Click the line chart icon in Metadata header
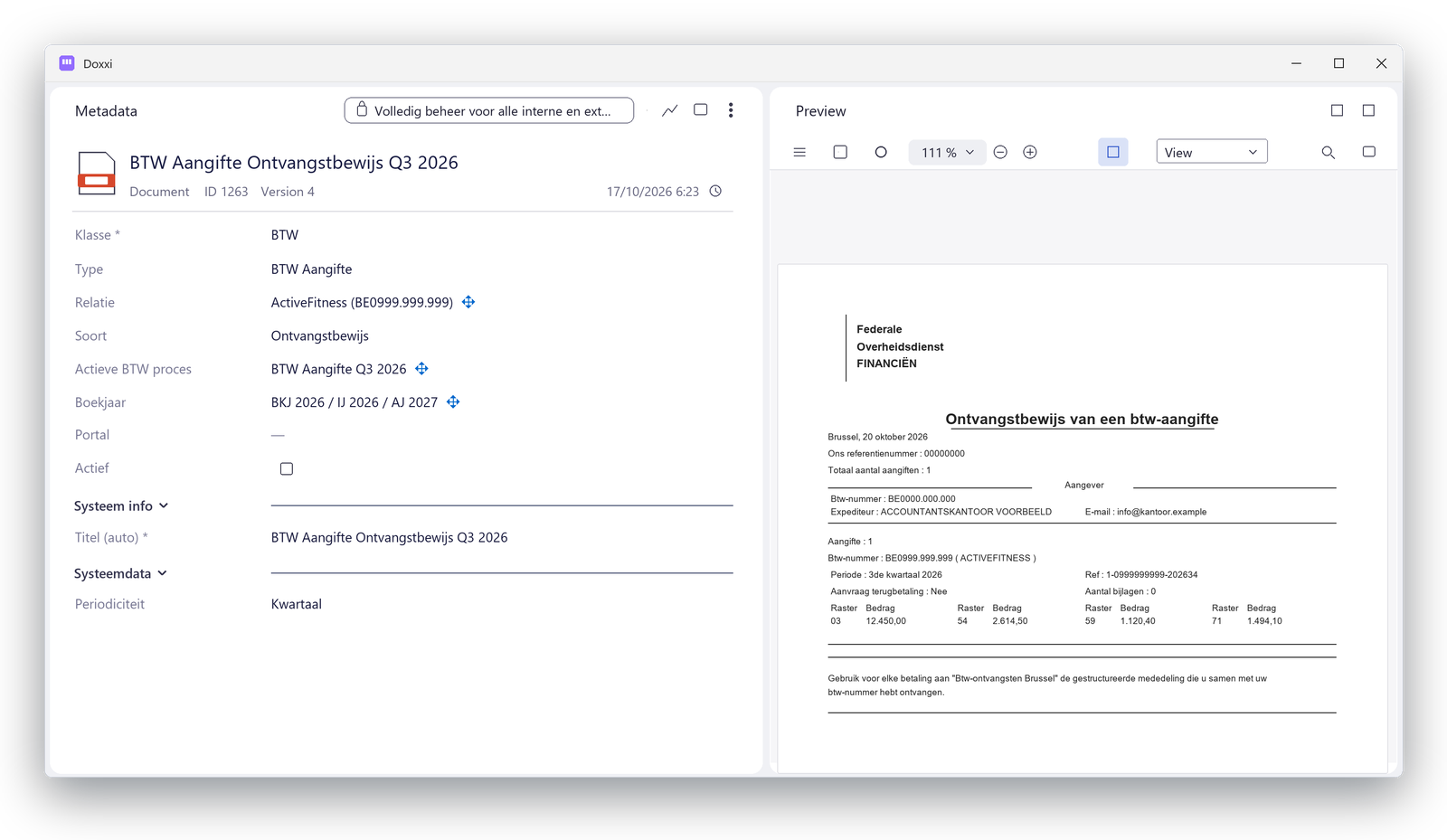Viewport: 1447px width, 840px height. pyautogui.click(x=670, y=110)
